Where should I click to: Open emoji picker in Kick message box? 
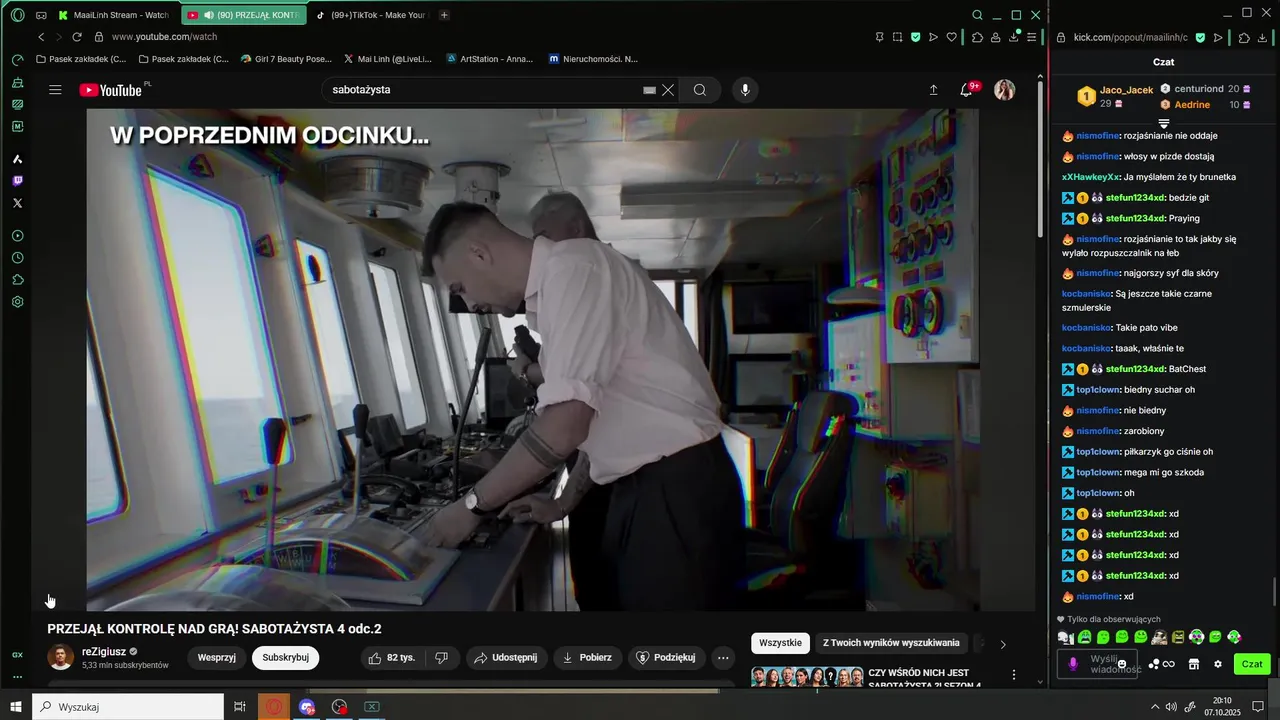click(x=1122, y=664)
